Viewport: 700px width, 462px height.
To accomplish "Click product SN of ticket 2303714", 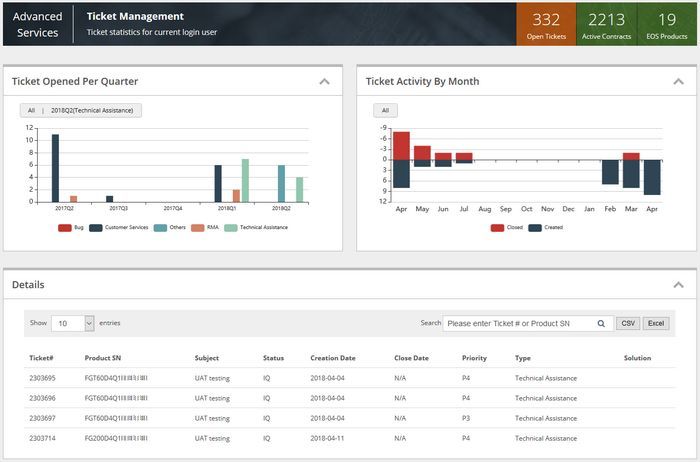I will coord(116,438).
